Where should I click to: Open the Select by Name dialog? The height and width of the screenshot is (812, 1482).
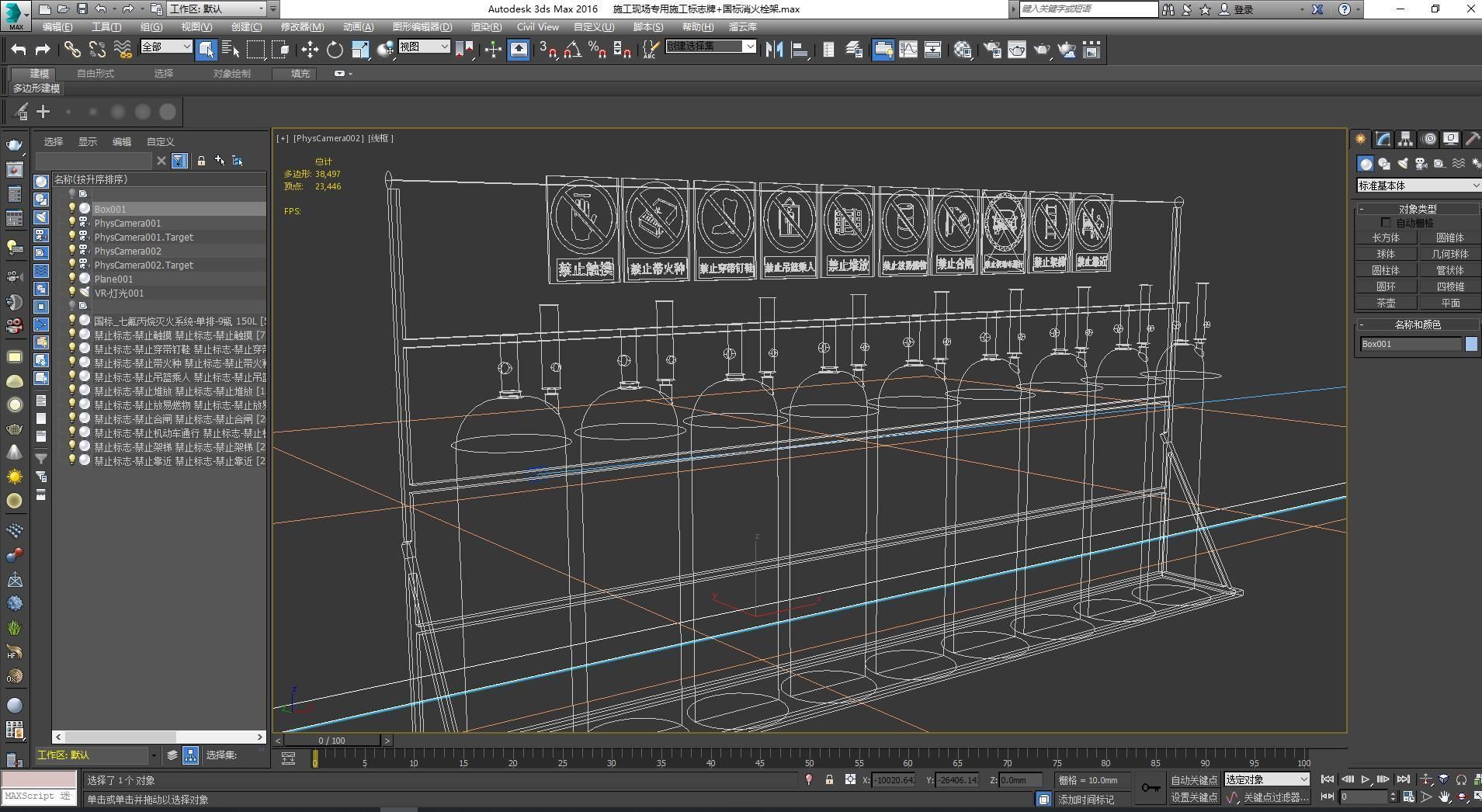coord(231,50)
